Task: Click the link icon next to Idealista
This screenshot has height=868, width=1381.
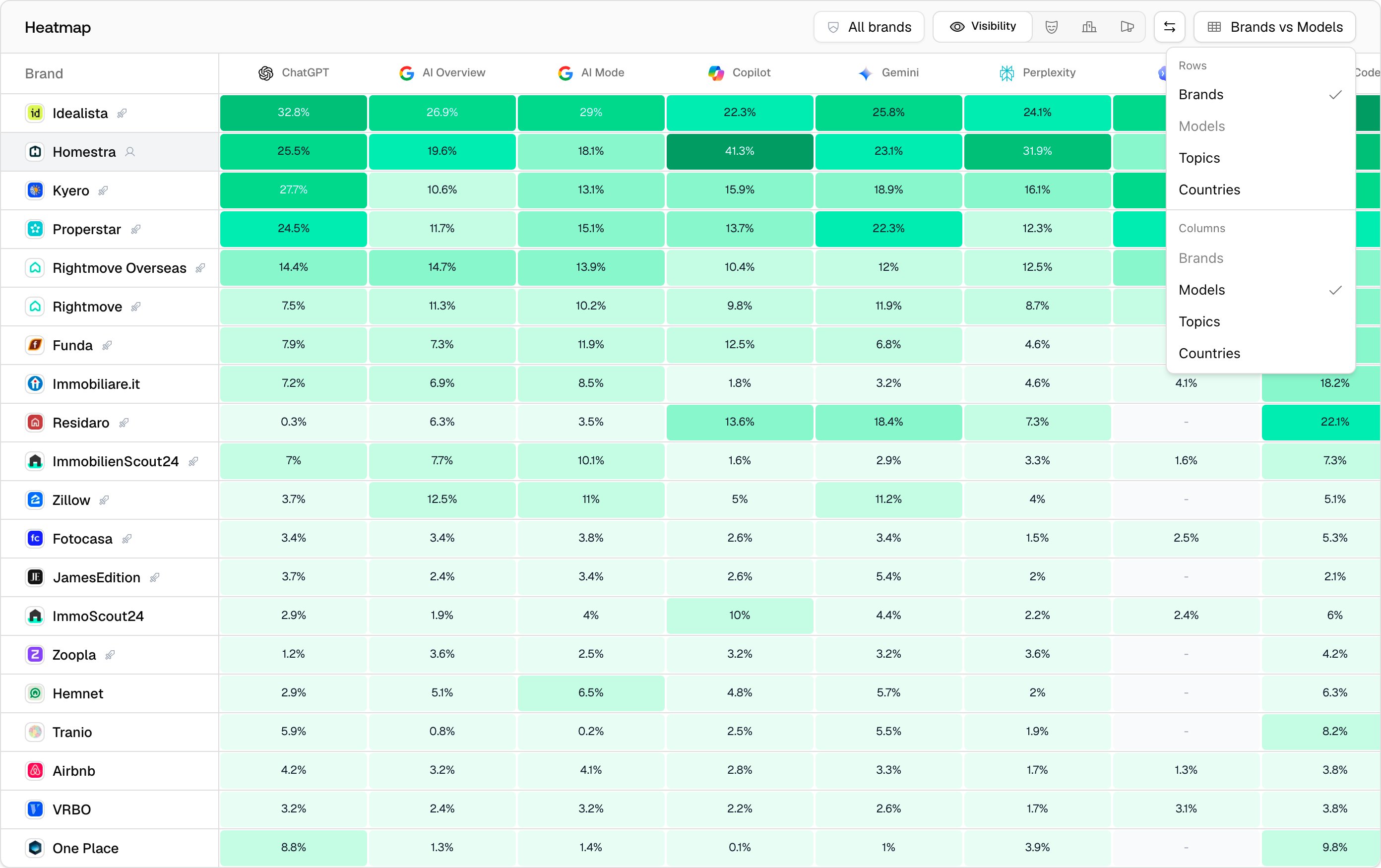Action: click(122, 114)
